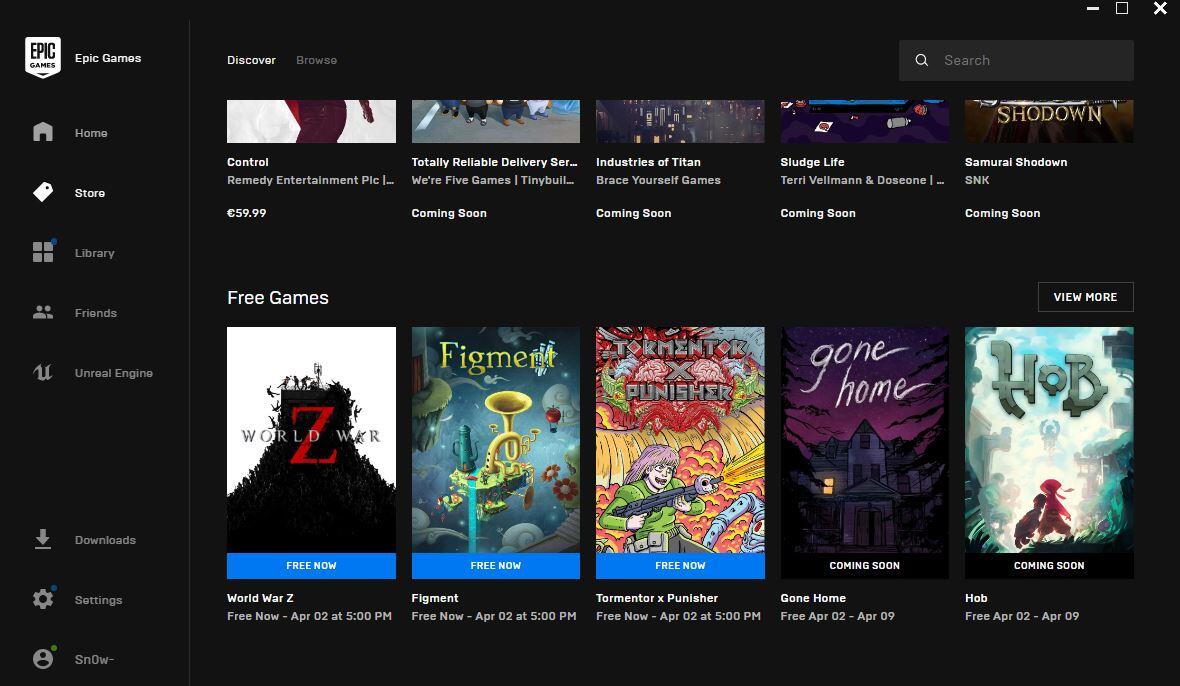The image size is (1180, 686).
Task: Open the Friends people icon
Action: [43, 312]
